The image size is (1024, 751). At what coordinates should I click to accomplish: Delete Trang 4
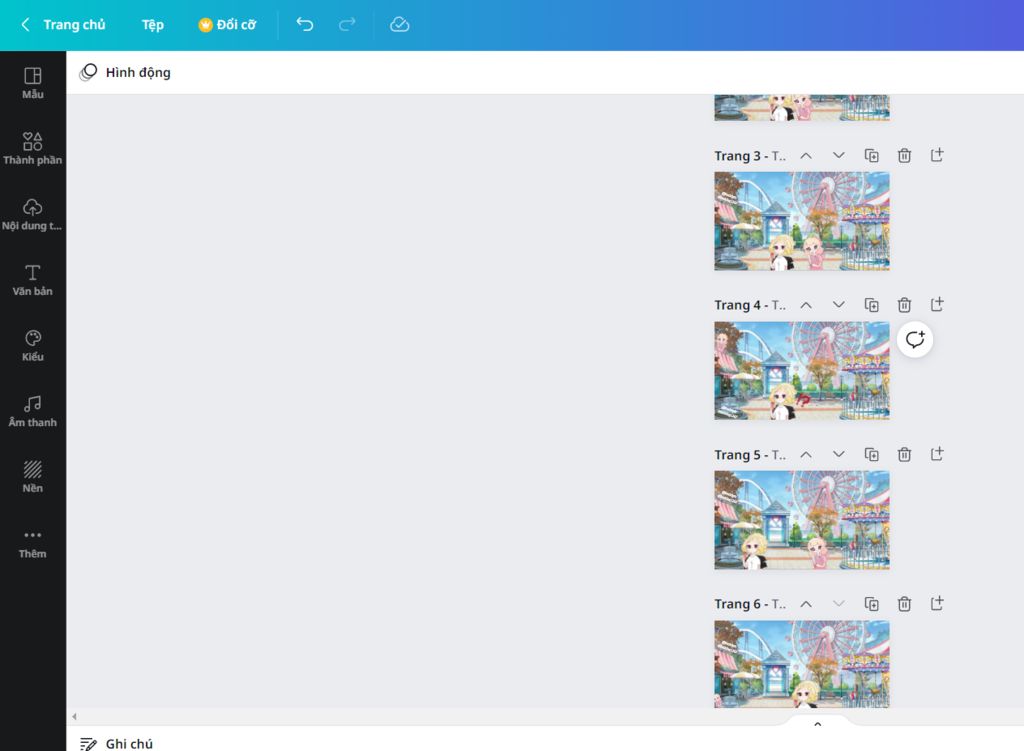[x=904, y=305]
